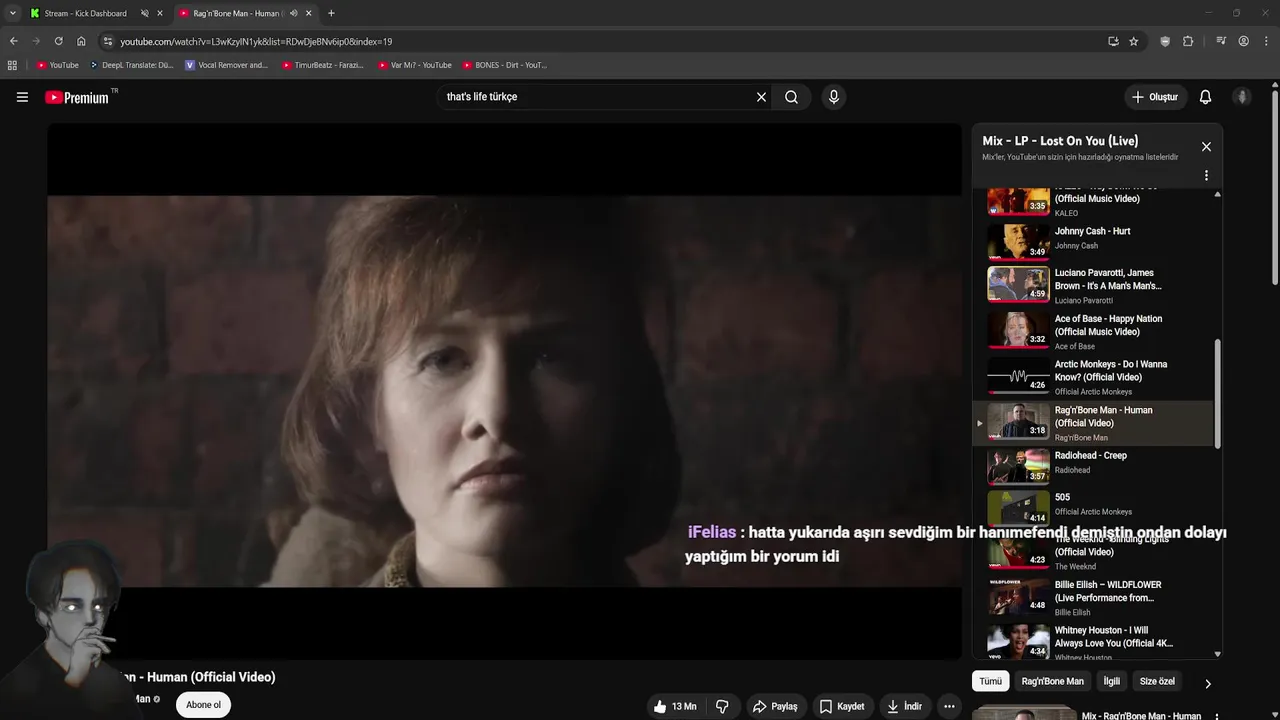Viewport: 1280px width, 720px height.
Task: Reload the current page
Action: (x=58, y=41)
